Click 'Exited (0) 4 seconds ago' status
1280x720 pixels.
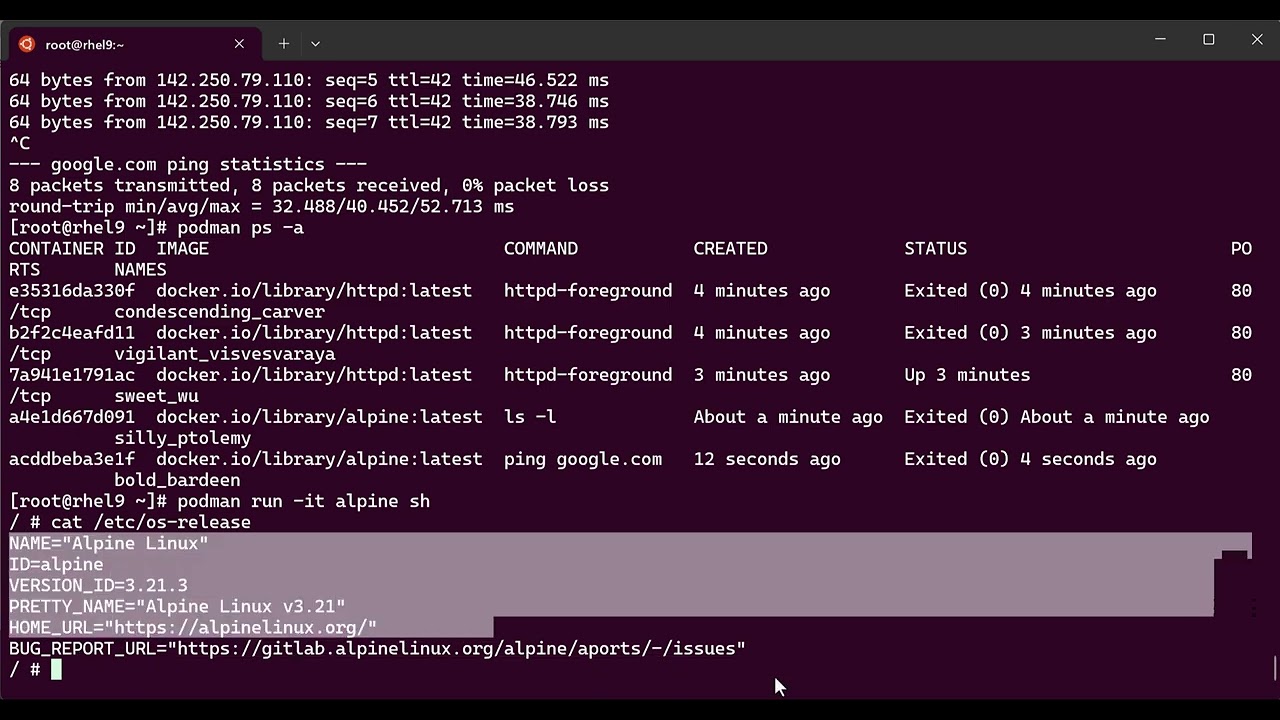coord(1030,459)
